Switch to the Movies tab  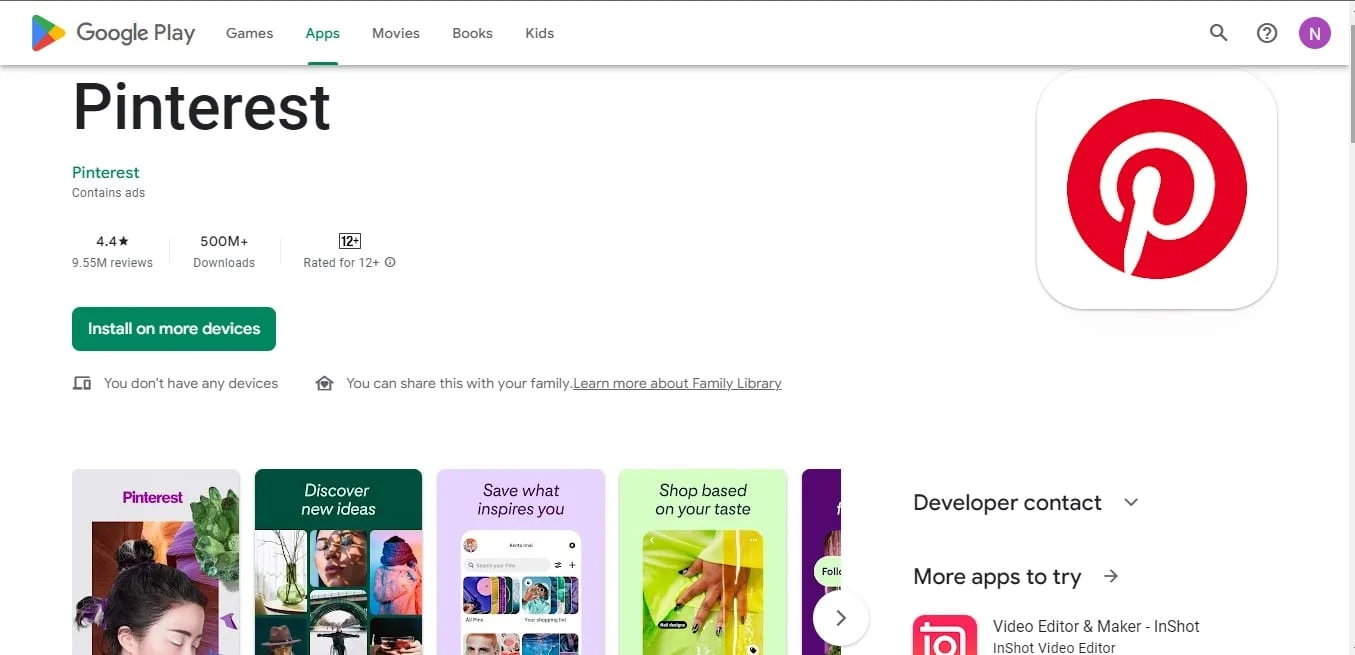coord(396,33)
